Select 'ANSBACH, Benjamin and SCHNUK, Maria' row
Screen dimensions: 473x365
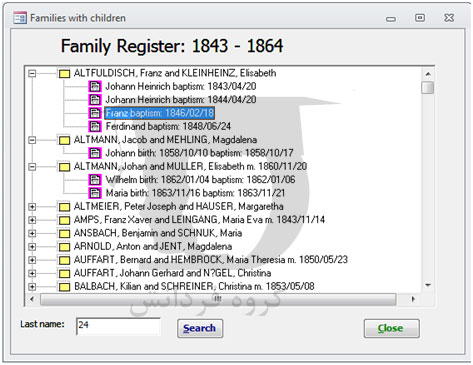[158, 233]
